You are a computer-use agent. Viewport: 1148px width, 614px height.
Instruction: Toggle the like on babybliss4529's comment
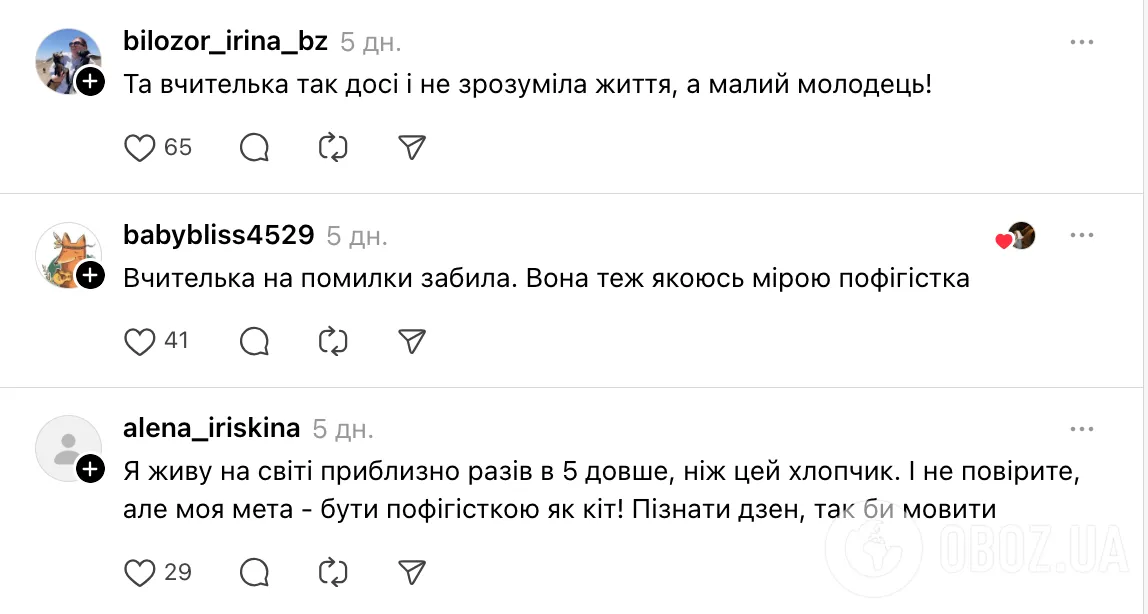tap(139, 341)
